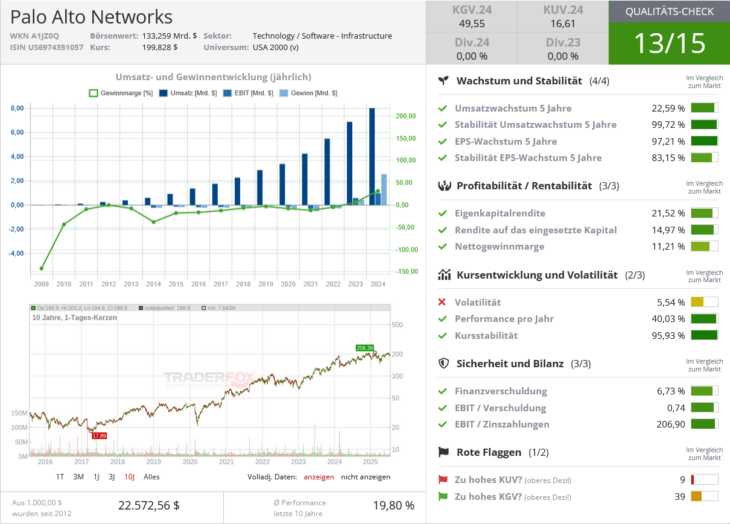The image size is (730, 524).
Task: Click the red flag next to Zu hohes KUV?
Action: pyautogui.click(x=443, y=480)
